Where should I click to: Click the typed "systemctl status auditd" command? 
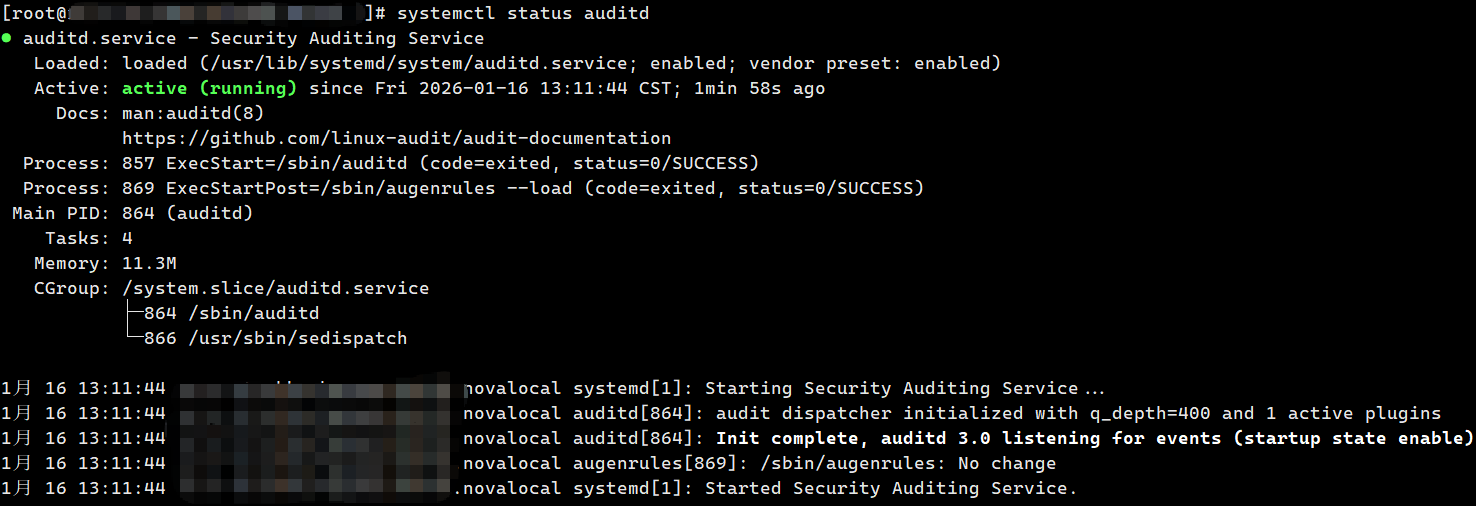pos(523,13)
